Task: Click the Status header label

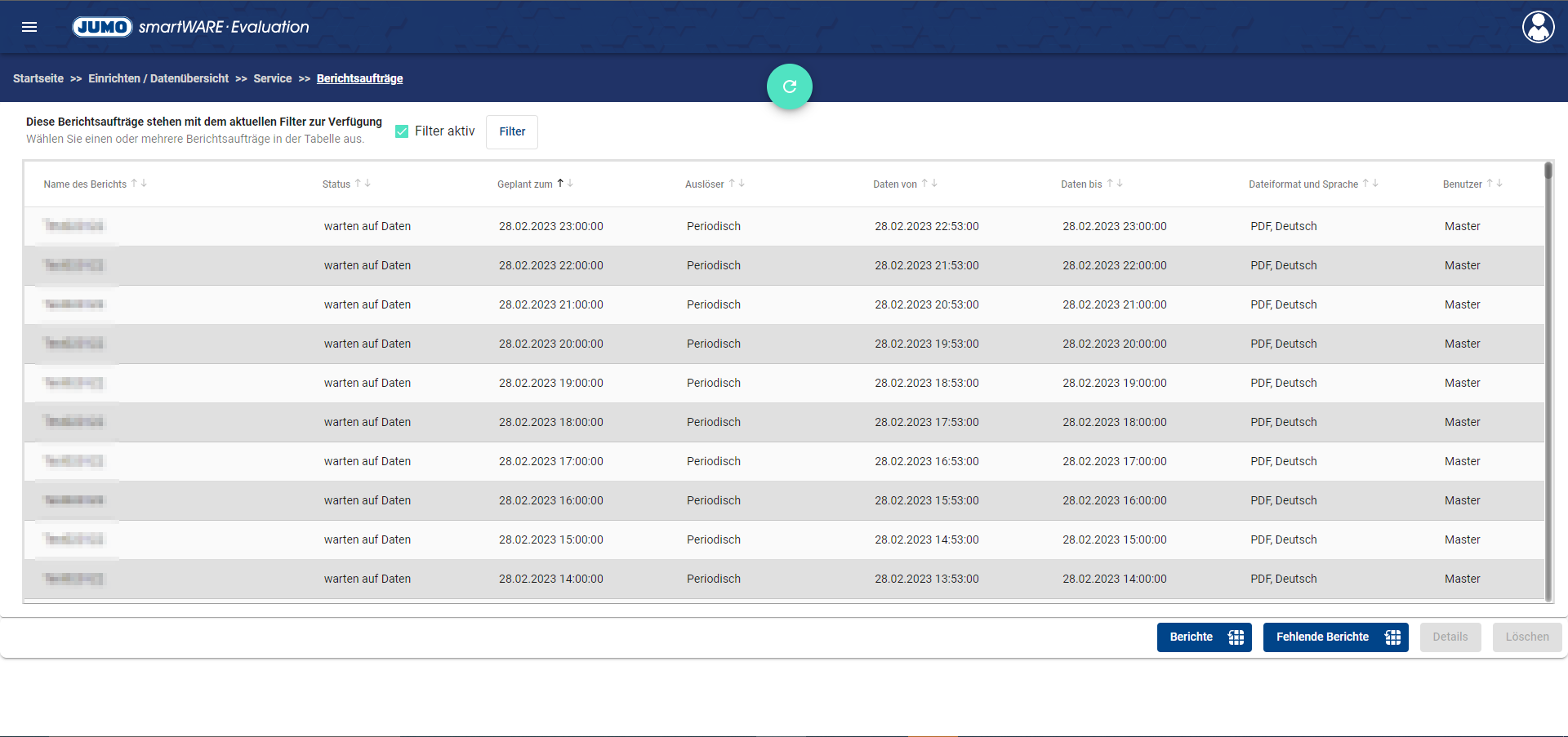Action: (336, 184)
